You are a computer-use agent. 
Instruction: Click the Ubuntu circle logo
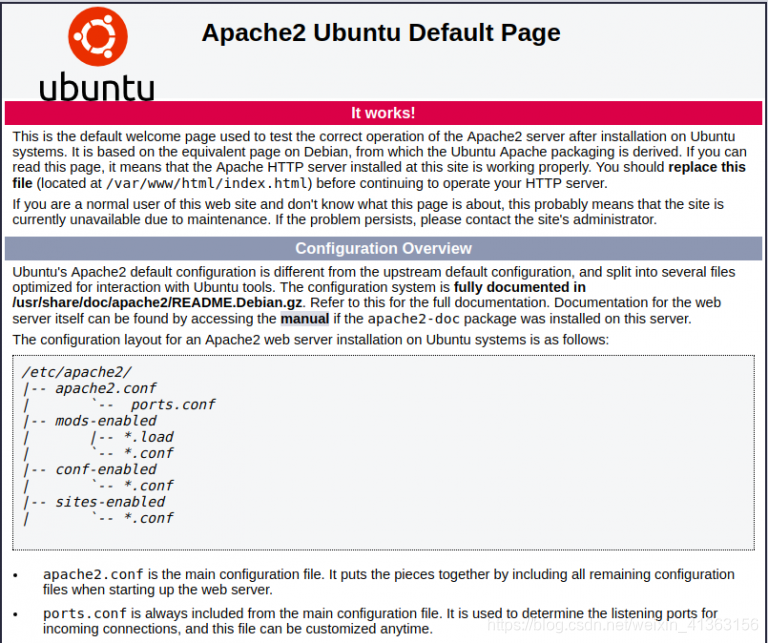click(98, 37)
